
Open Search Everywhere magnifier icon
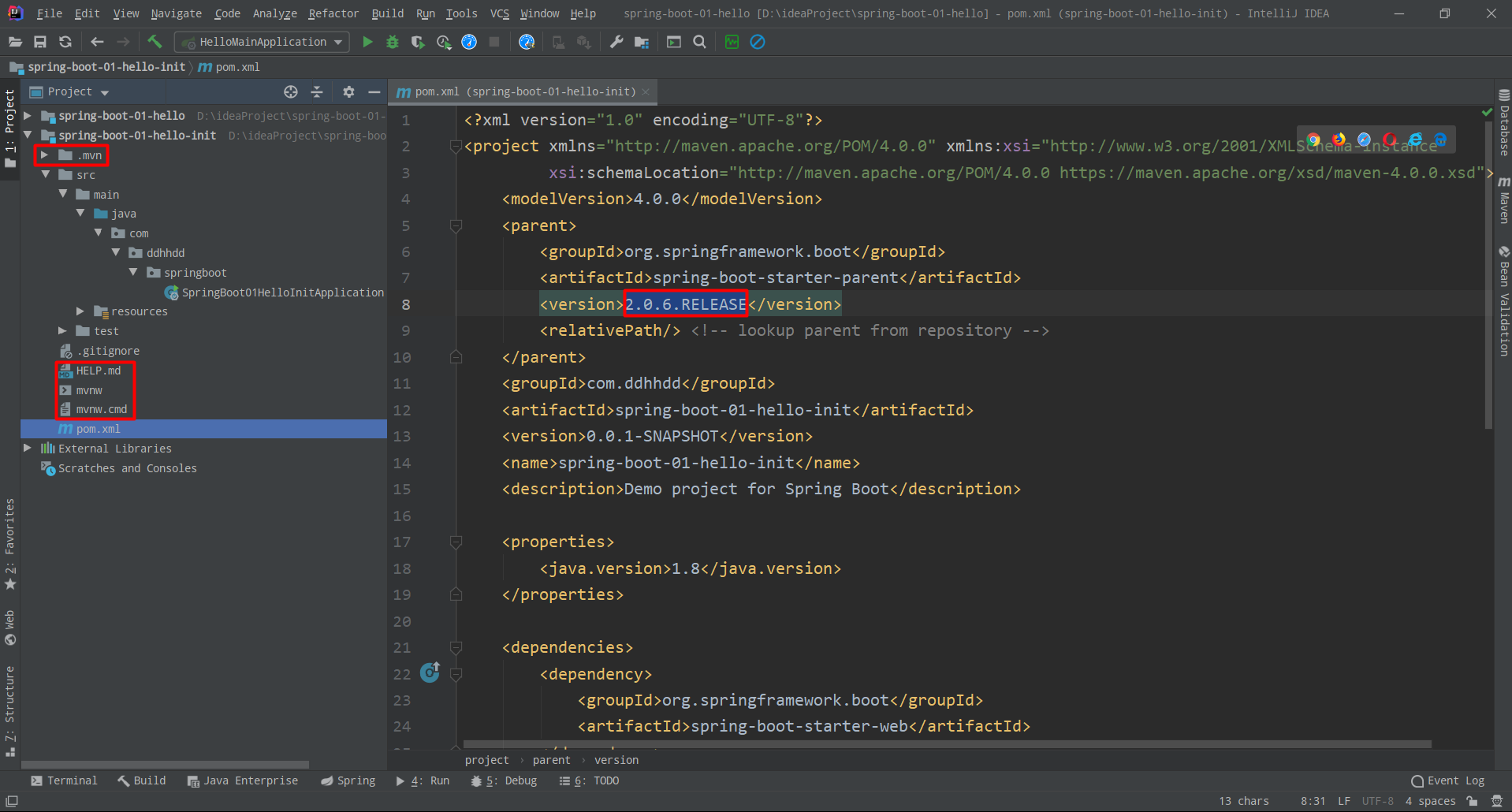(x=699, y=42)
